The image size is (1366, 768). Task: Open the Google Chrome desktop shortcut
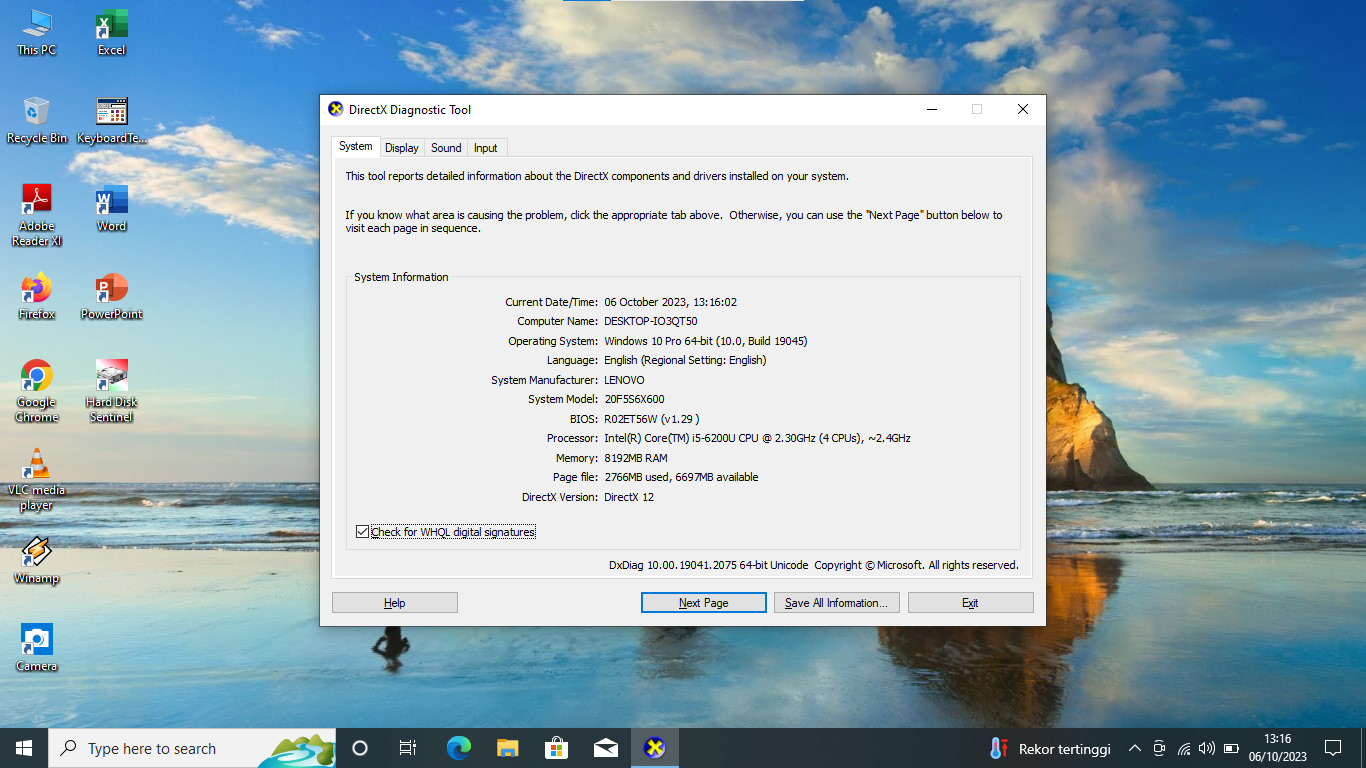pos(37,378)
